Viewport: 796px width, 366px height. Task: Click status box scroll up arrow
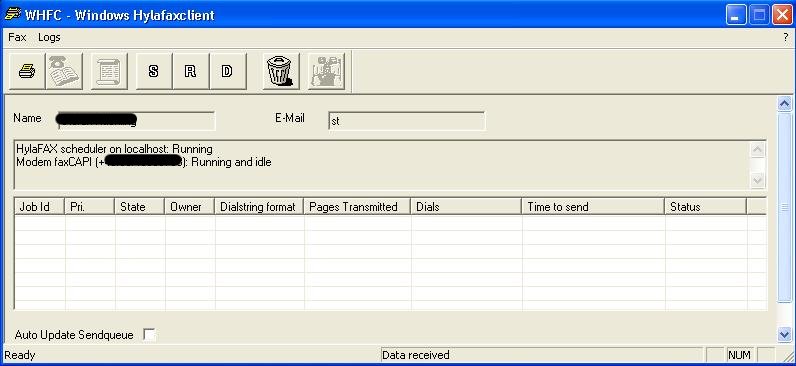757,150
